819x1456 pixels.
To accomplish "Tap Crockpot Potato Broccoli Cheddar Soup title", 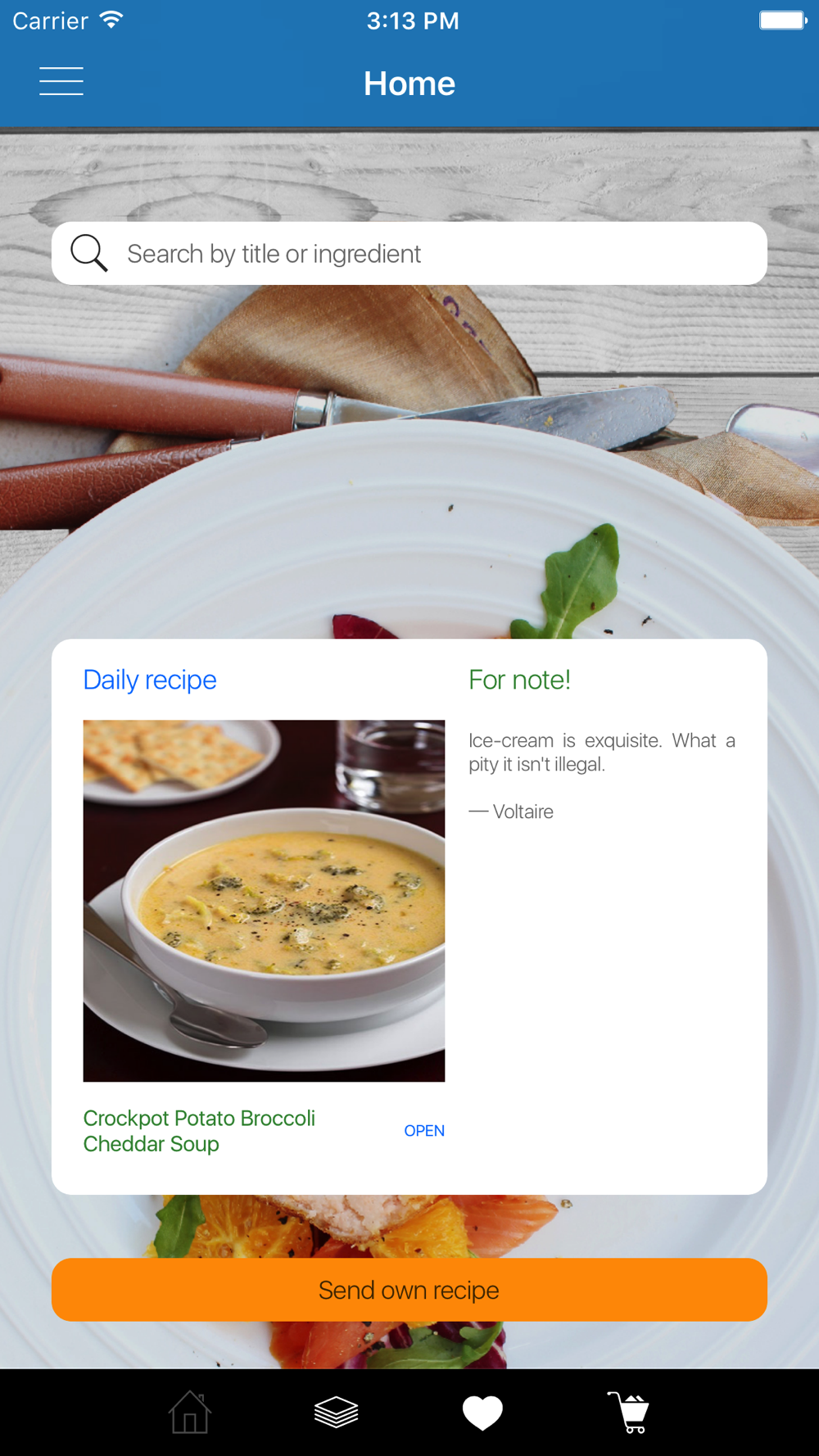I will (x=199, y=1131).
